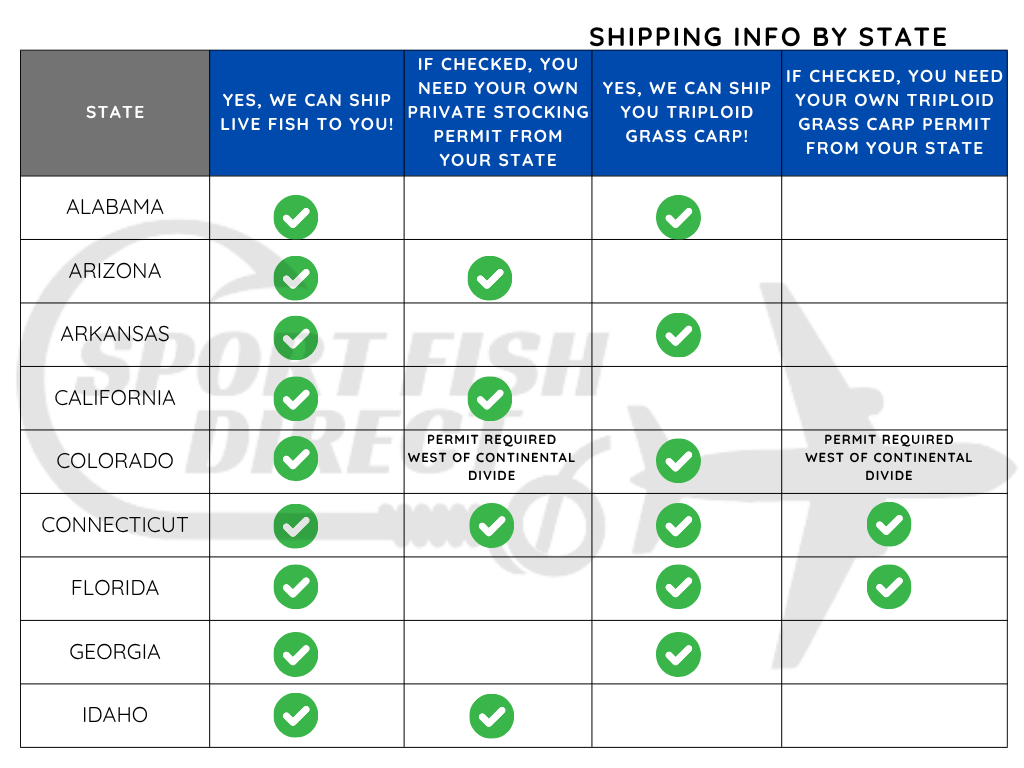This screenshot has width=1024, height=768.
Task: Select the CONNECTICUT state label
Action: [115, 524]
